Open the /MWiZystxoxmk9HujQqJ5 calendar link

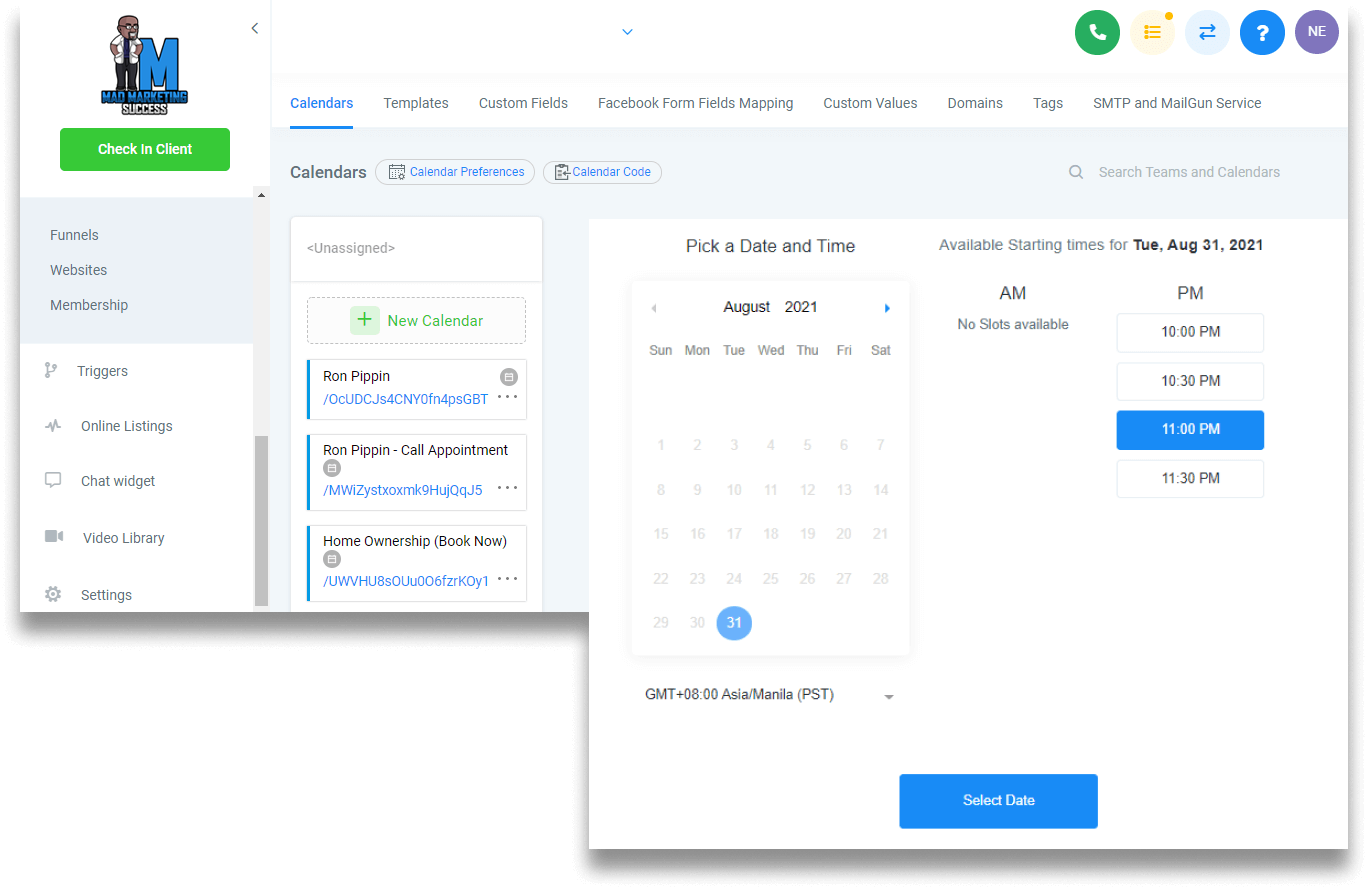402,490
